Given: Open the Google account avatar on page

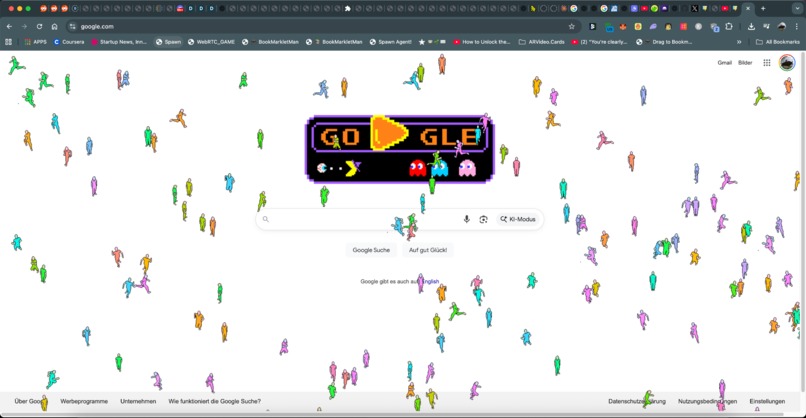Looking at the screenshot, I should click(x=787, y=63).
